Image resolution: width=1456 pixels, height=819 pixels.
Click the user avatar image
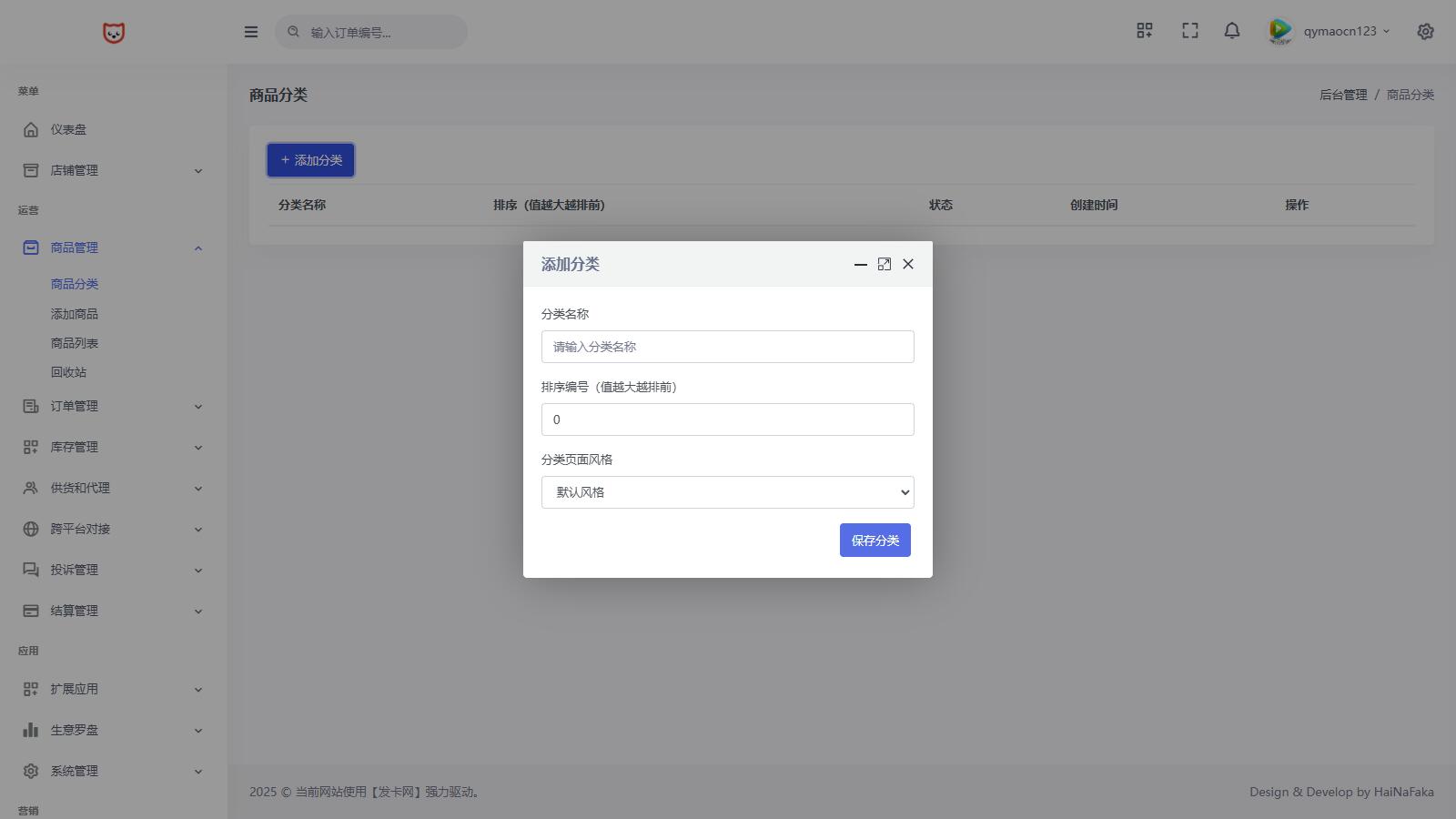click(x=1279, y=31)
